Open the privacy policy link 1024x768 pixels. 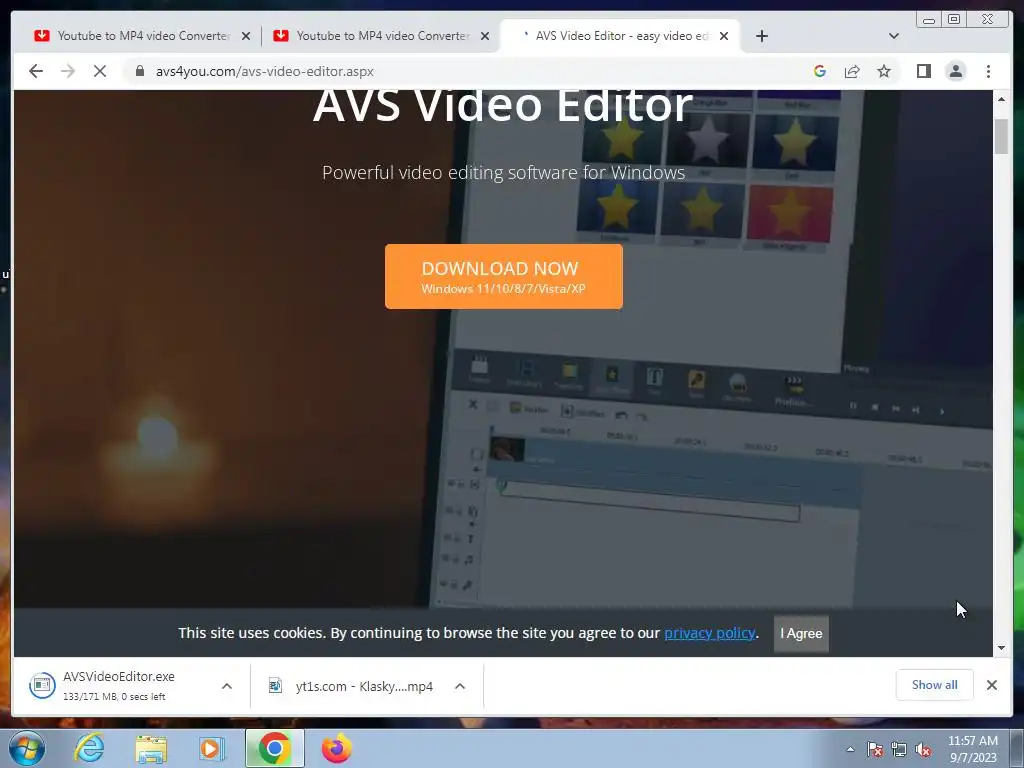(x=709, y=633)
